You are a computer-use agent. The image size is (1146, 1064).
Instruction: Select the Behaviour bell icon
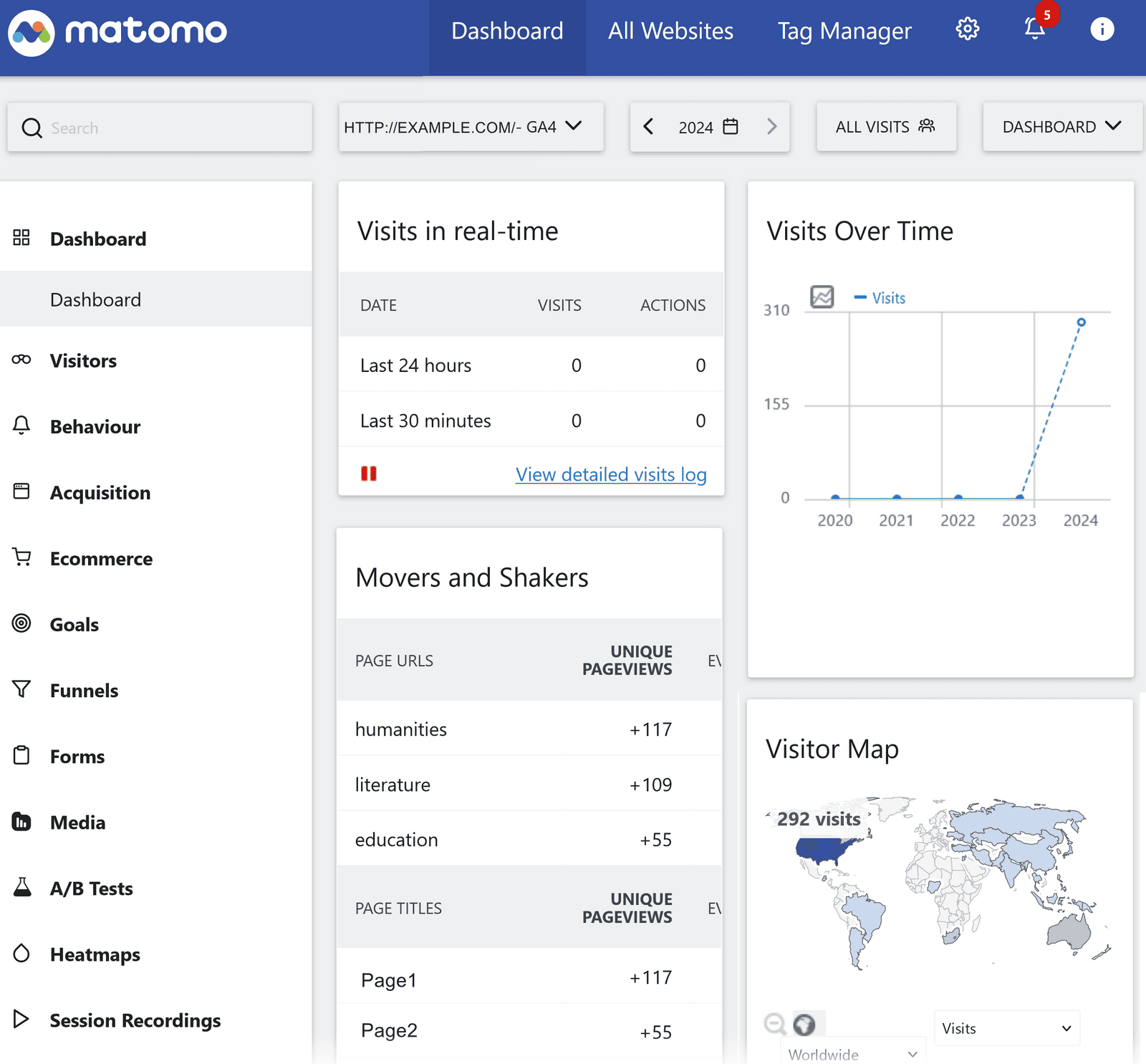(x=21, y=426)
